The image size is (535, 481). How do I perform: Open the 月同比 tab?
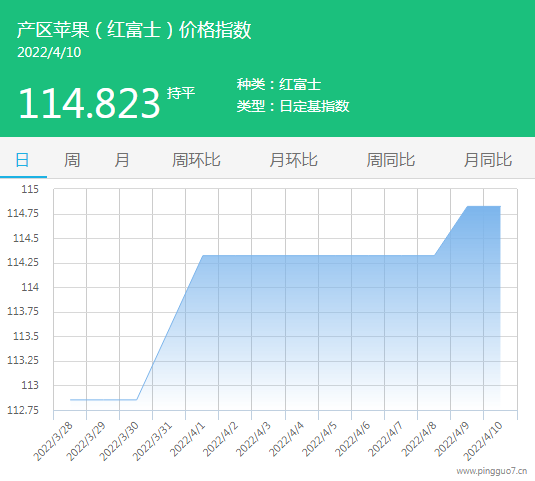coord(488,160)
